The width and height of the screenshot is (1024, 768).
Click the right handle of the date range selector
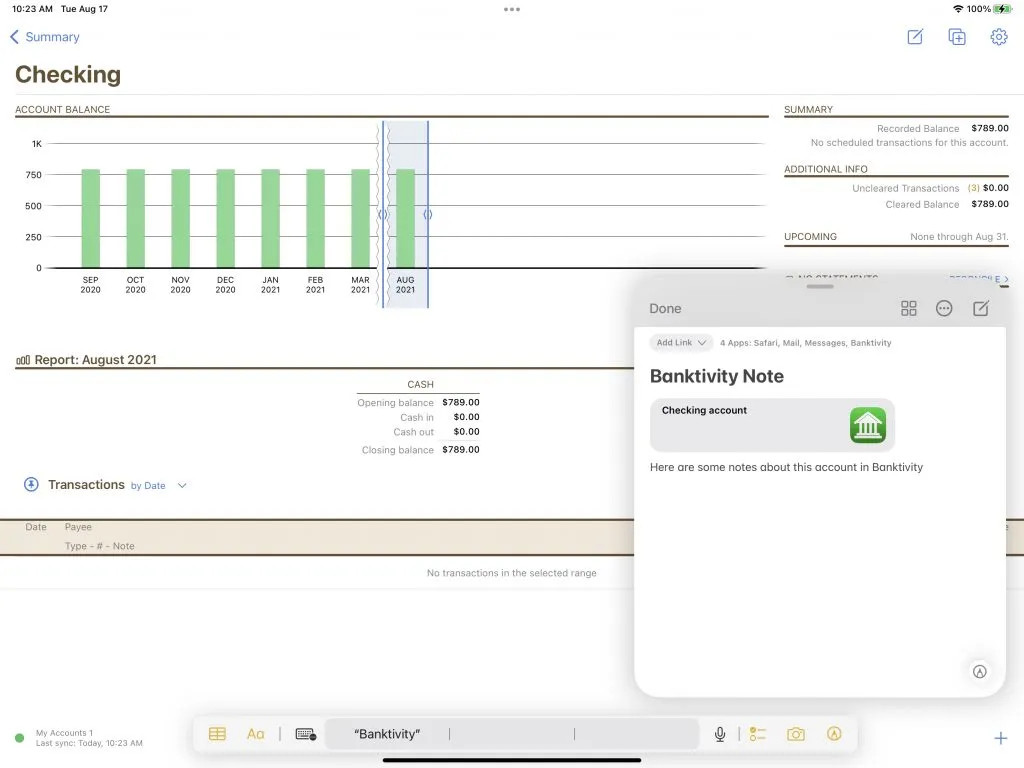coord(428,214)
